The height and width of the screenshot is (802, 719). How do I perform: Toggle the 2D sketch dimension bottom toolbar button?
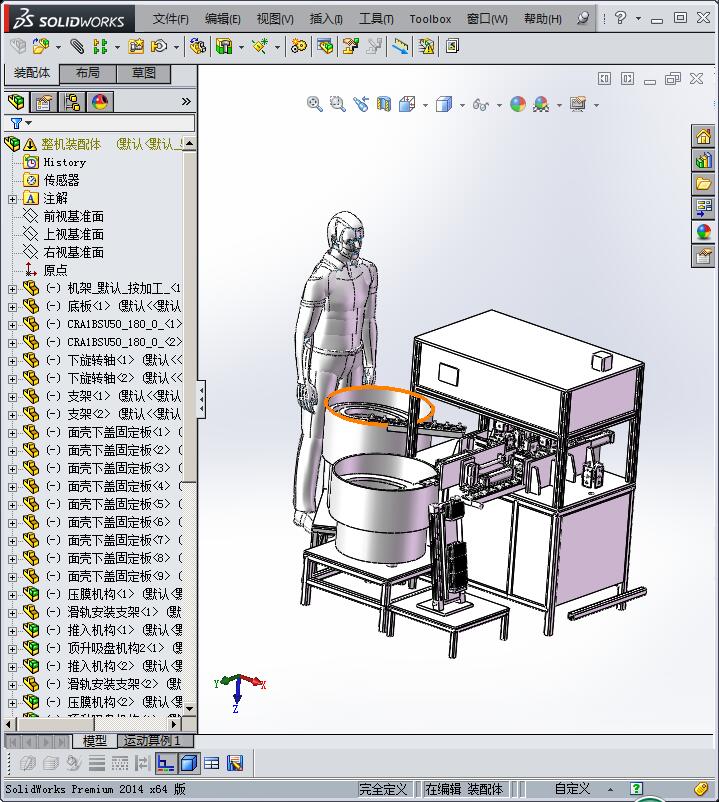click(165, 764)
